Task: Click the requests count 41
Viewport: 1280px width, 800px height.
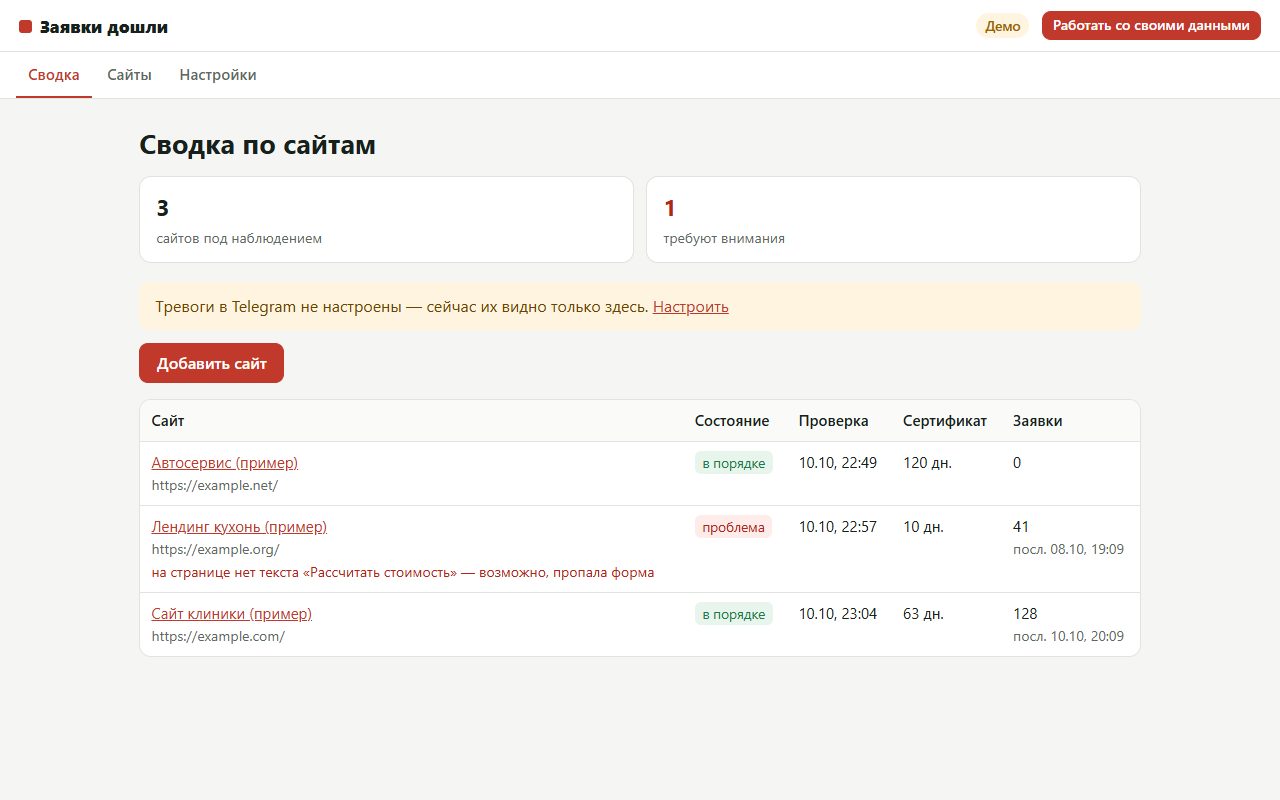Action: coord(1021,527)
